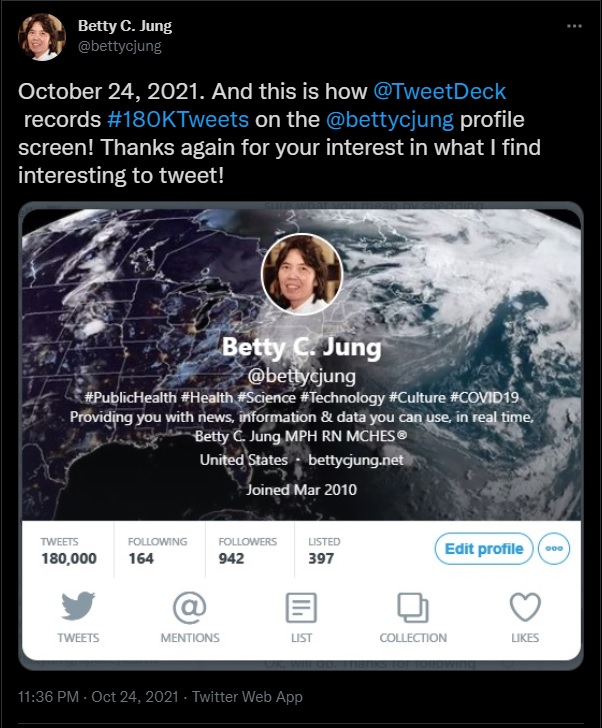Open the Followers 942 count stat

247,550
